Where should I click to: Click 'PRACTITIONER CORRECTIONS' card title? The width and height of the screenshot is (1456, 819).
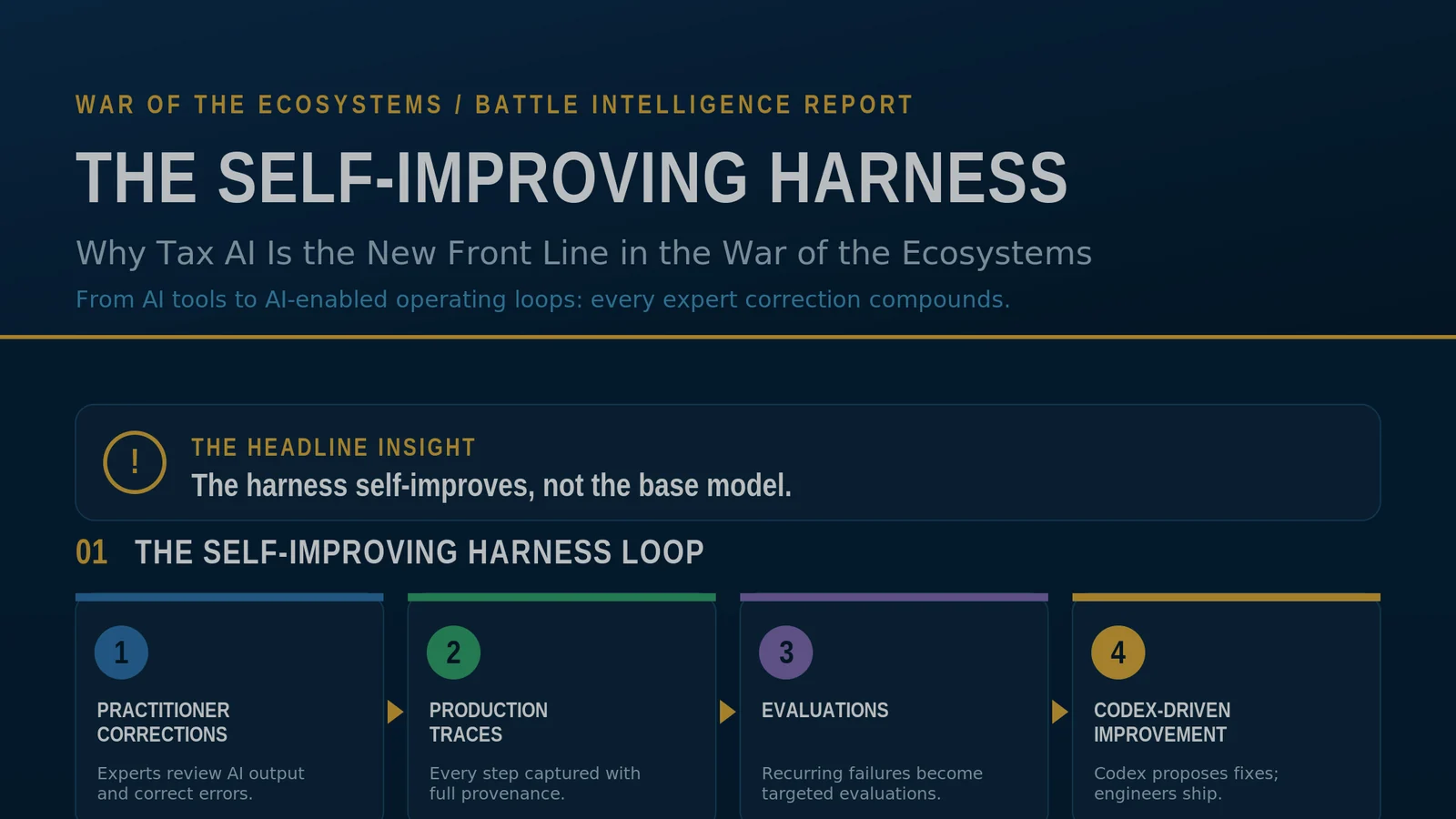164,723
